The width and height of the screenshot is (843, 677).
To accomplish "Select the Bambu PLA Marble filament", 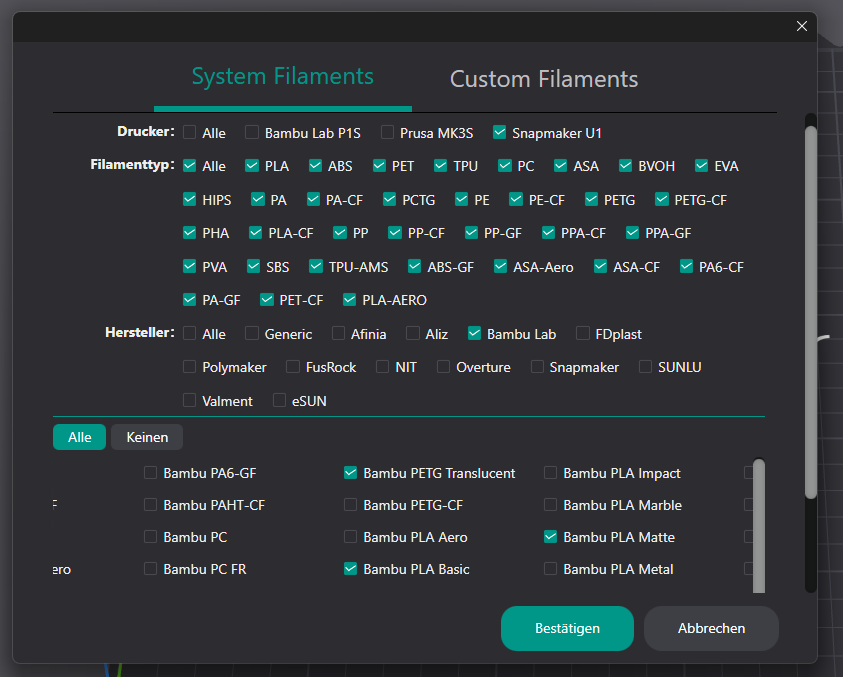I will 551,505.
